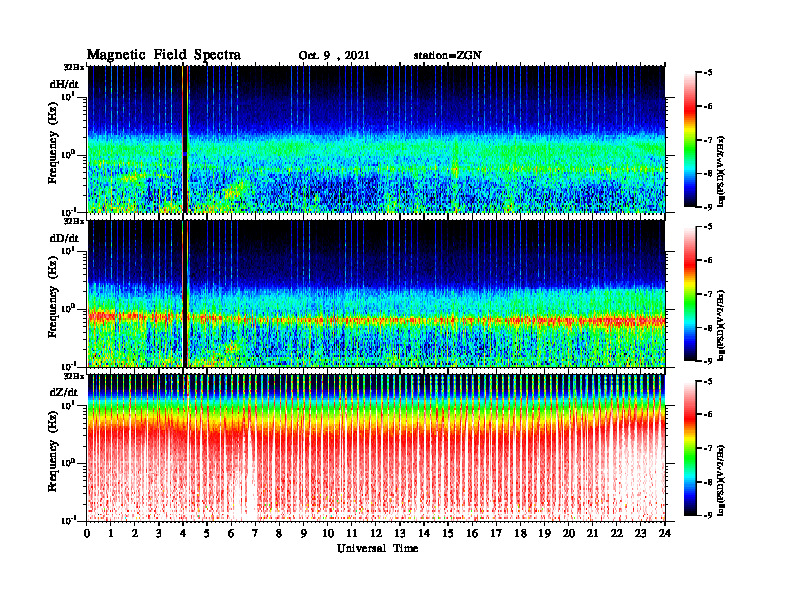Screen dimensions: 792x612
Task: Click the 10^0 frequency tick of dZ/dt panel
Action: 68,463
